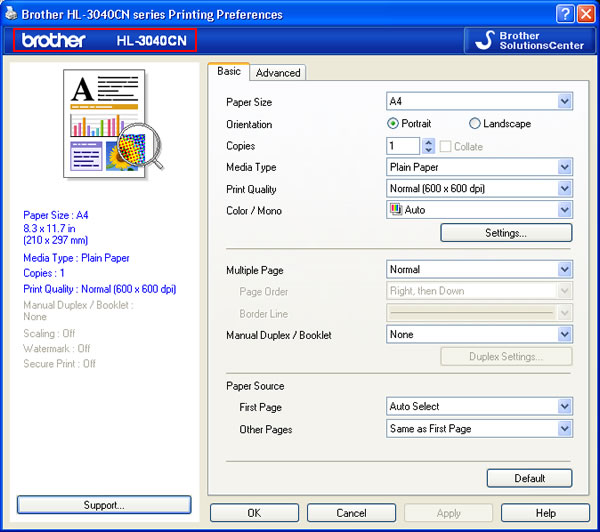Open the Other Pages paper source dropdown
This screenshot has height=532, width=600.
click(x=479, y=428)
